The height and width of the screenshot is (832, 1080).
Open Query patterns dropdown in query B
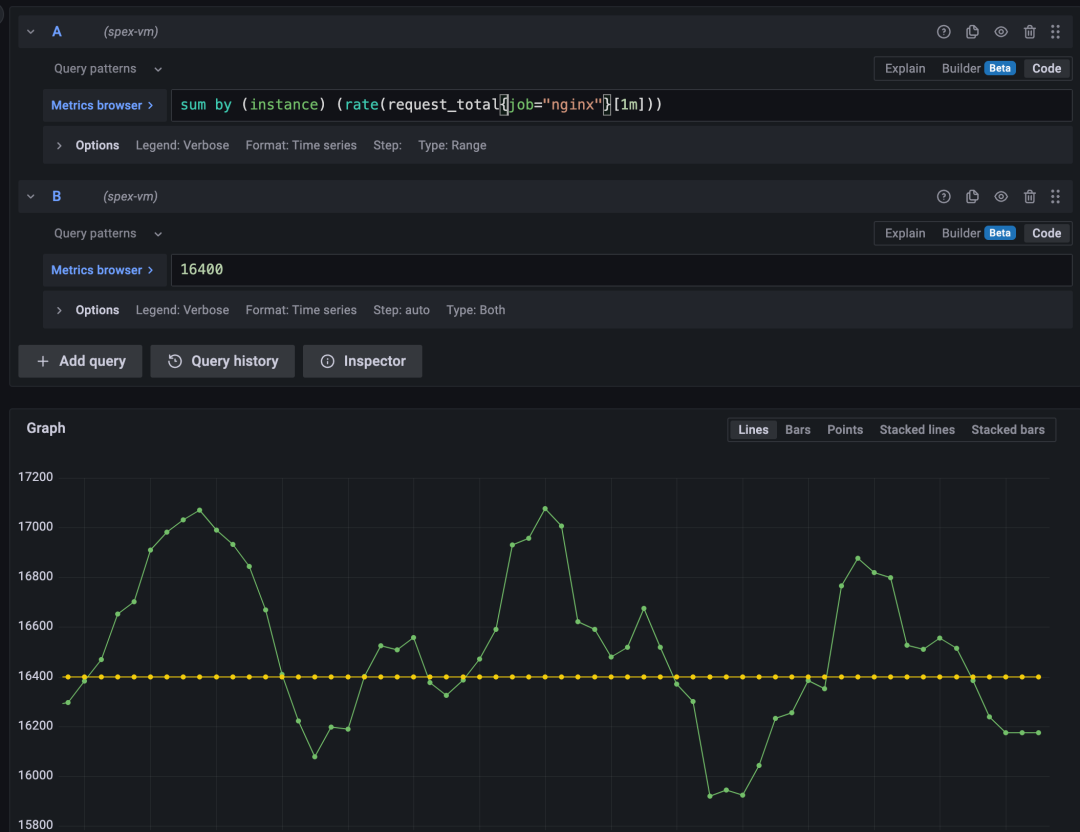coord(108,233)
